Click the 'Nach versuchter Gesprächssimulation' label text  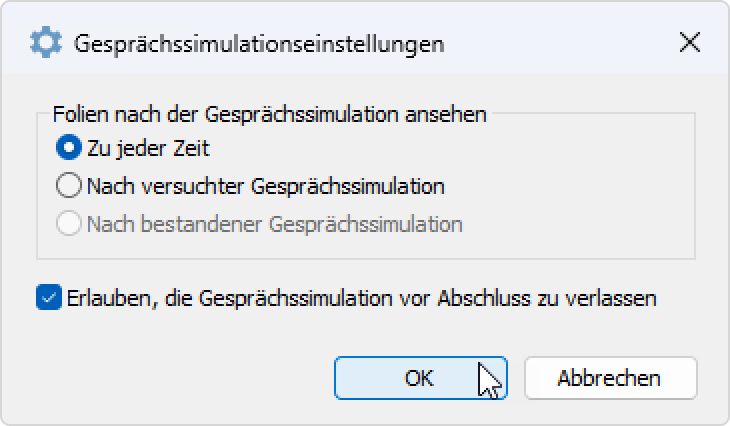click(266, 186)
